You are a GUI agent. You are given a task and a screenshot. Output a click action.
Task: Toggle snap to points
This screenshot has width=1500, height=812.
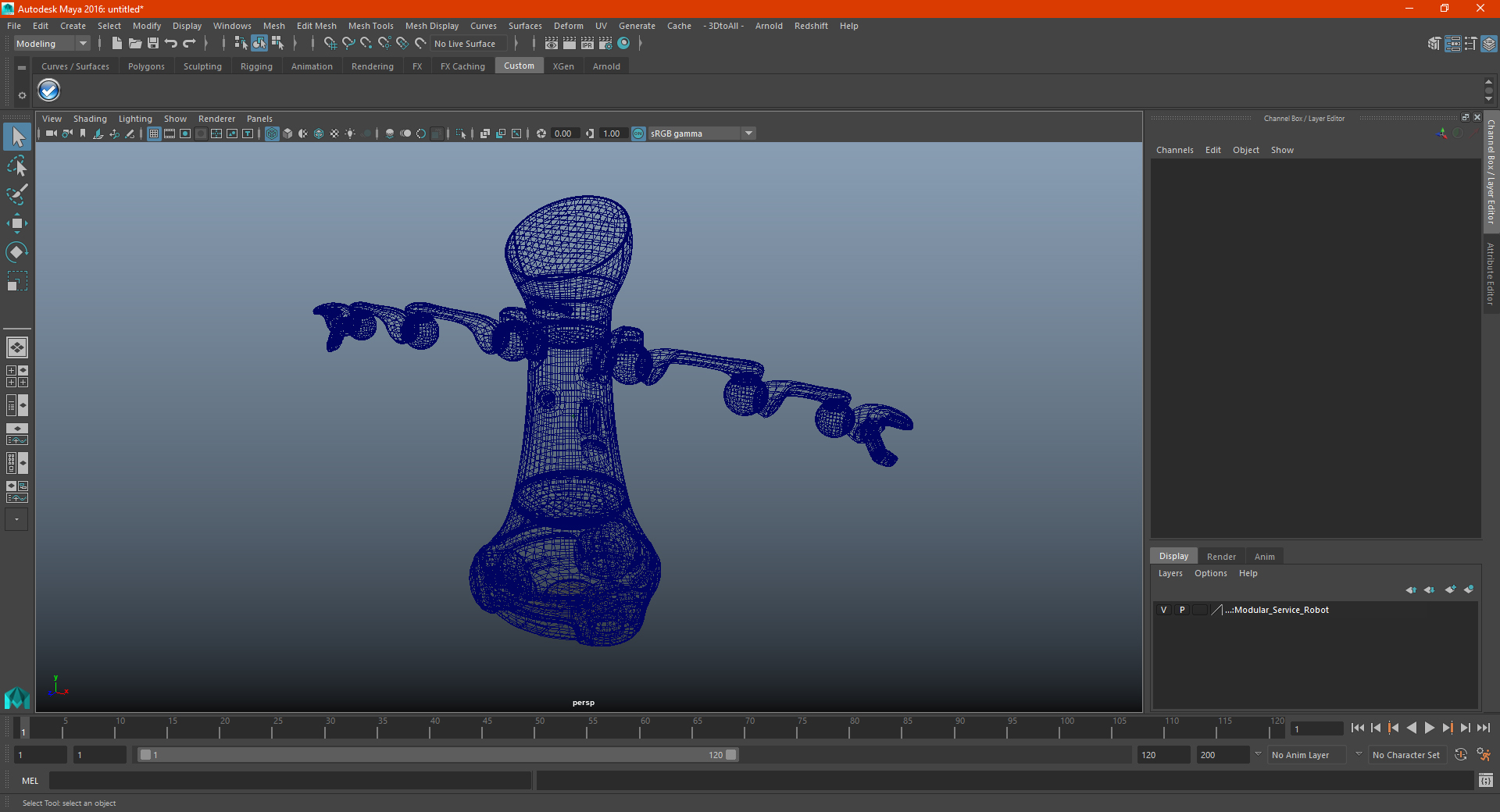point(366,44)
